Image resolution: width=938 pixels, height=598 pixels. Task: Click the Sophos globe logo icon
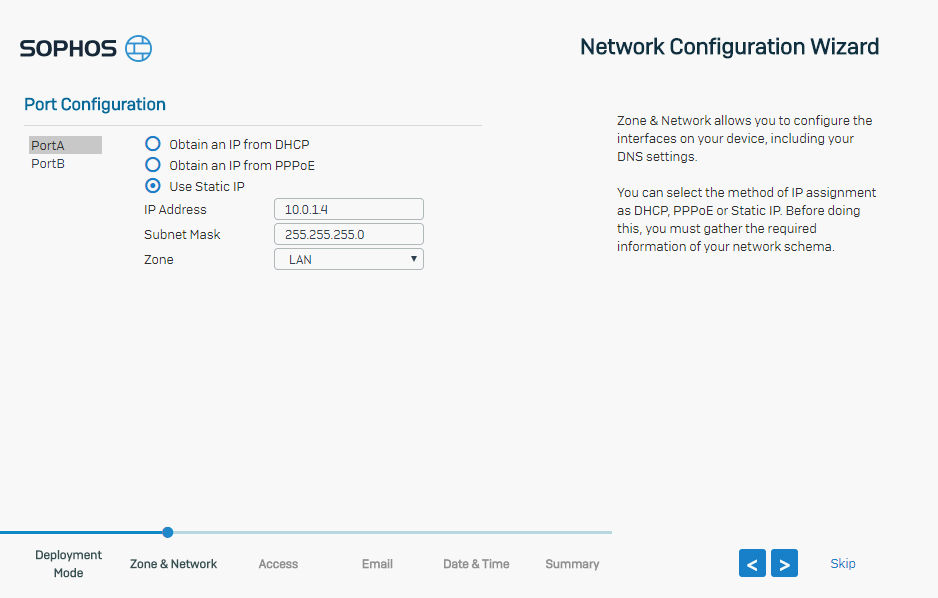click(138, 48)
